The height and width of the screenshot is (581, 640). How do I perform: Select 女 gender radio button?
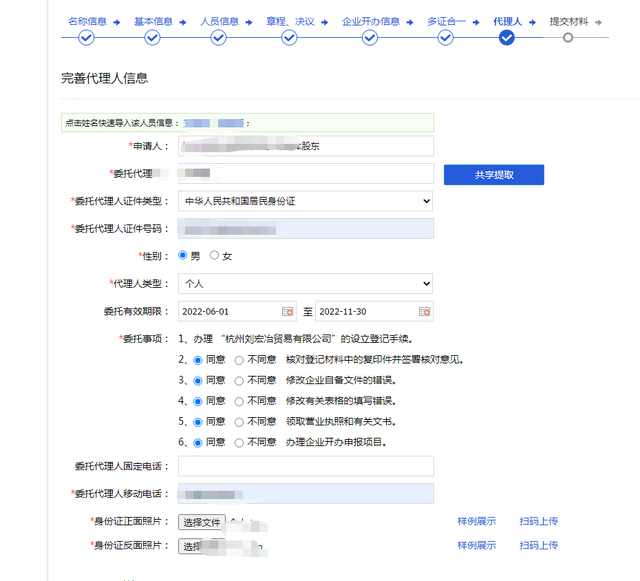pos(214,256)
